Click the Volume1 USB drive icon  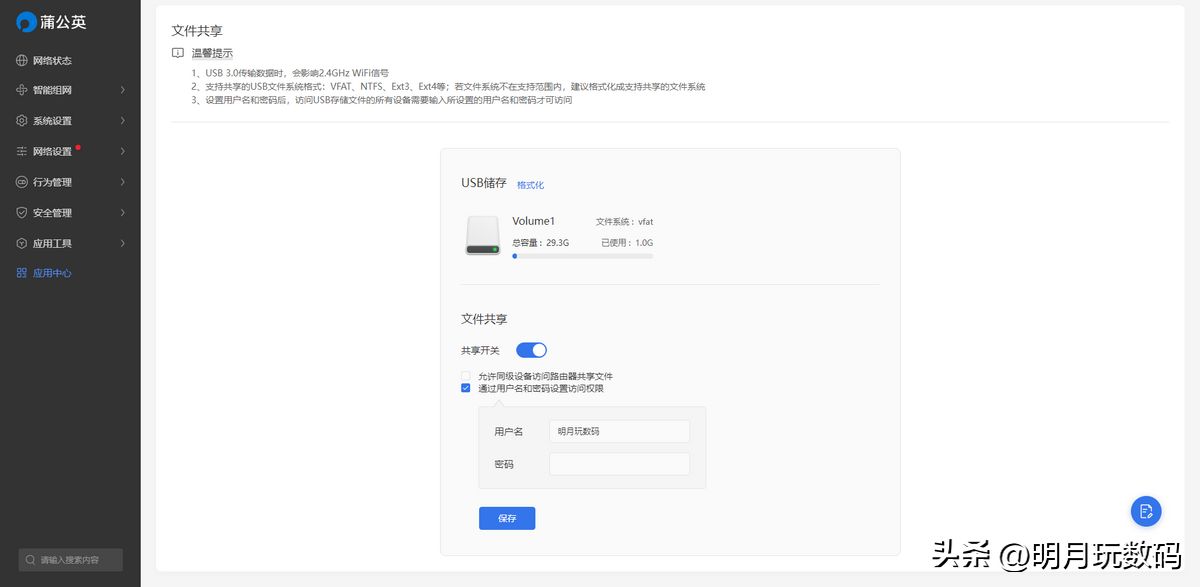coord(482,235)
